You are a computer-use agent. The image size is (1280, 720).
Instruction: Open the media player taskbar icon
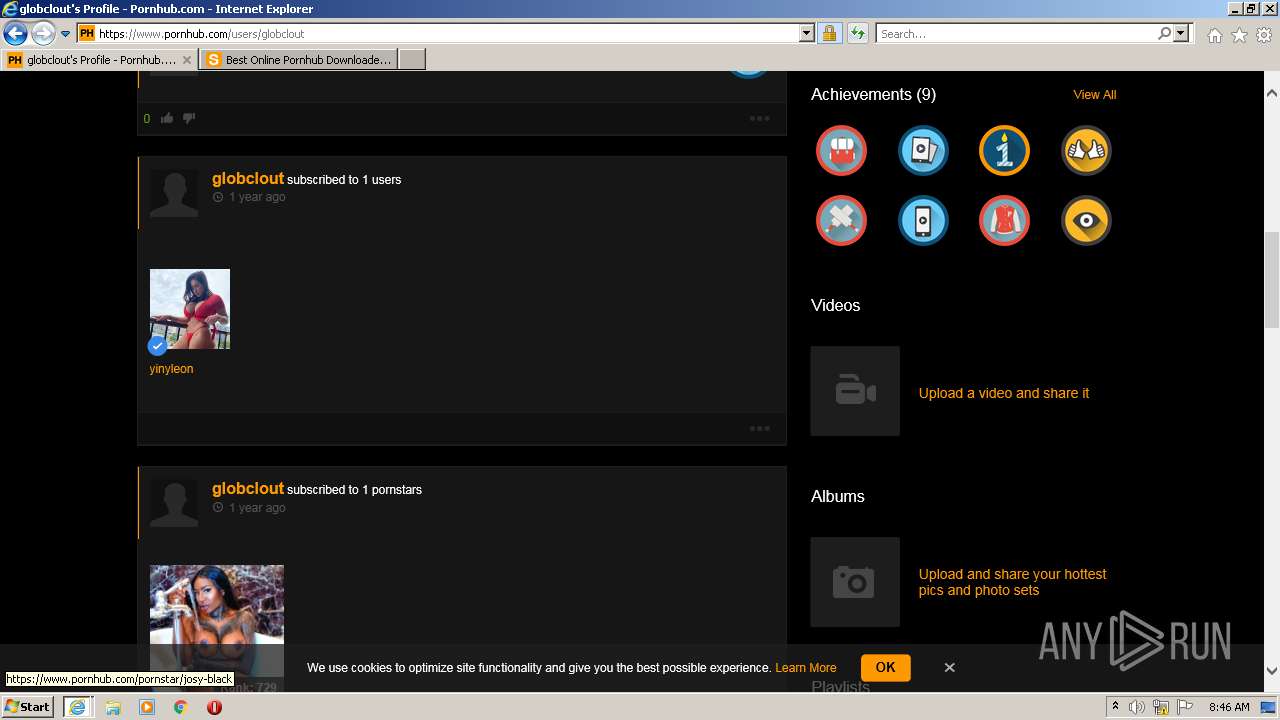[x=147, y=707]
